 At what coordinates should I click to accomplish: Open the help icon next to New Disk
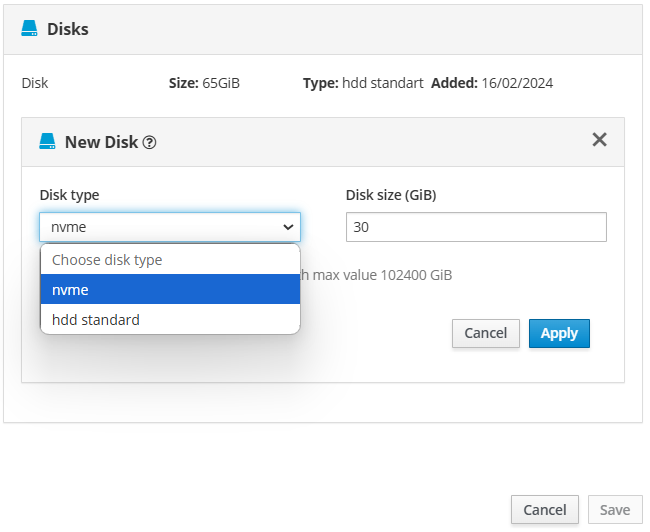point(149,142)
